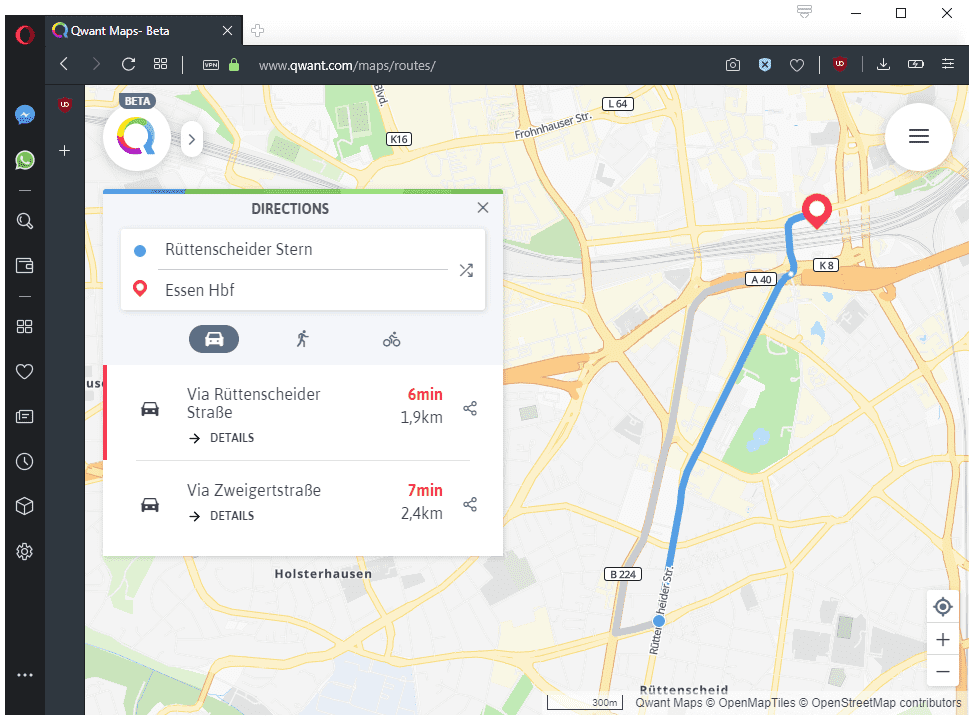974x721 pixels.
Task: Open ad blocker shield in address bar
Action: pos(765,65)
